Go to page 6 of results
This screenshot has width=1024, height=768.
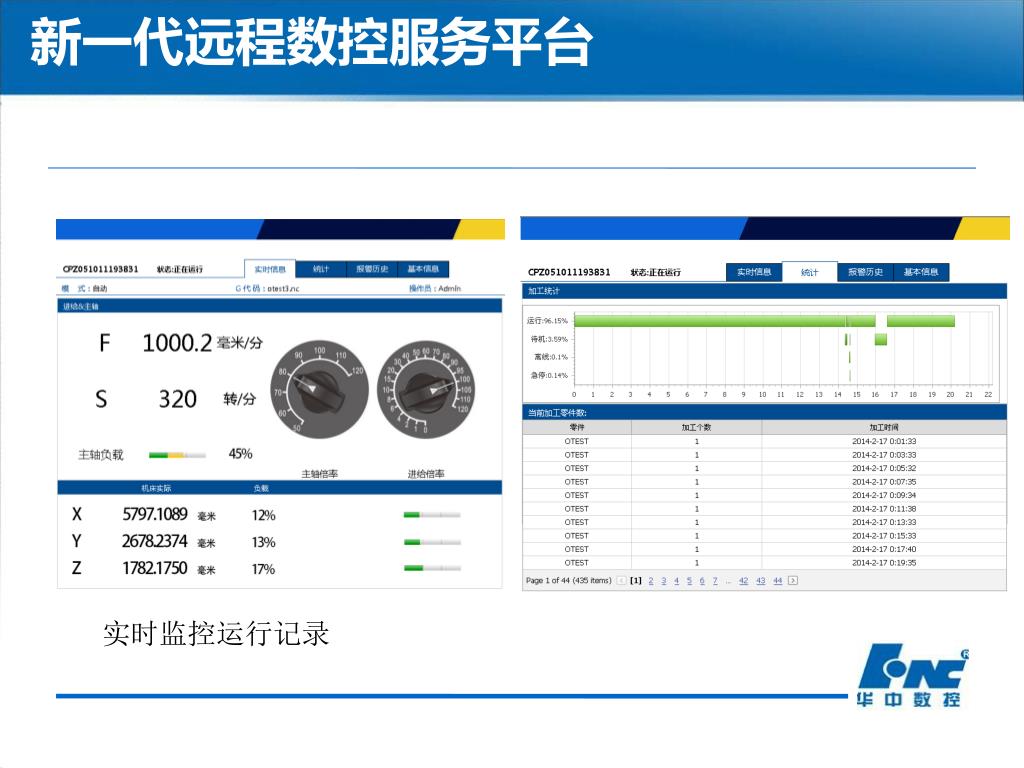[702, 581]
